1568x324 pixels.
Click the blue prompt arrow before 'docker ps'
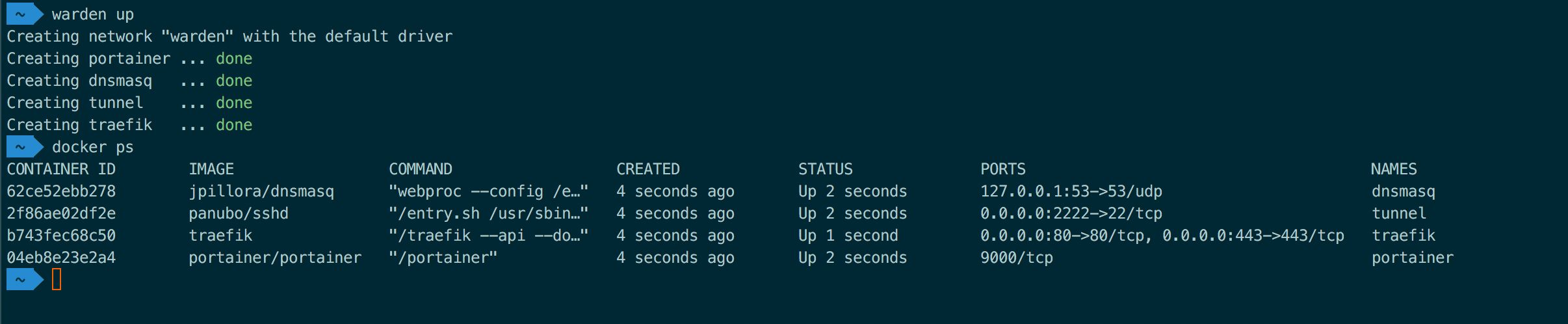pyautogui.click(x=25, y=146)
